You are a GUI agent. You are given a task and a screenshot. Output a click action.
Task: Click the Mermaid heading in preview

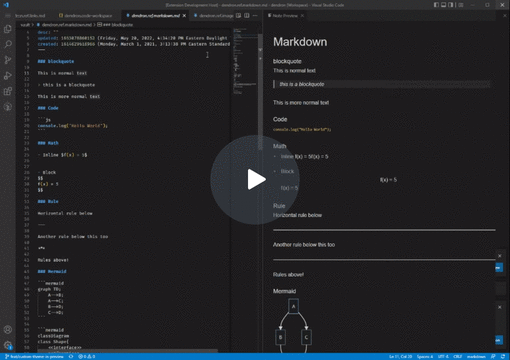pos(284,291)
